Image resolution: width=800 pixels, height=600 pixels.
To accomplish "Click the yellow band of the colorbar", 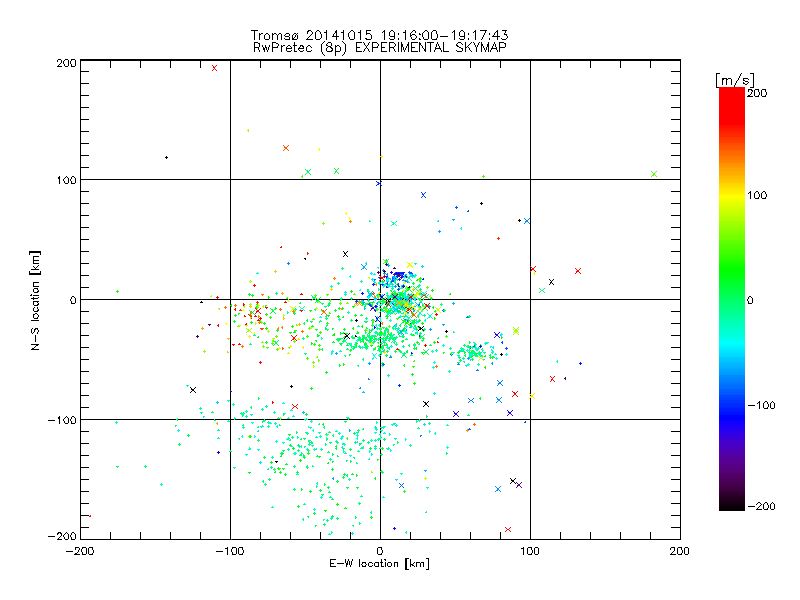I will point(732,195).
